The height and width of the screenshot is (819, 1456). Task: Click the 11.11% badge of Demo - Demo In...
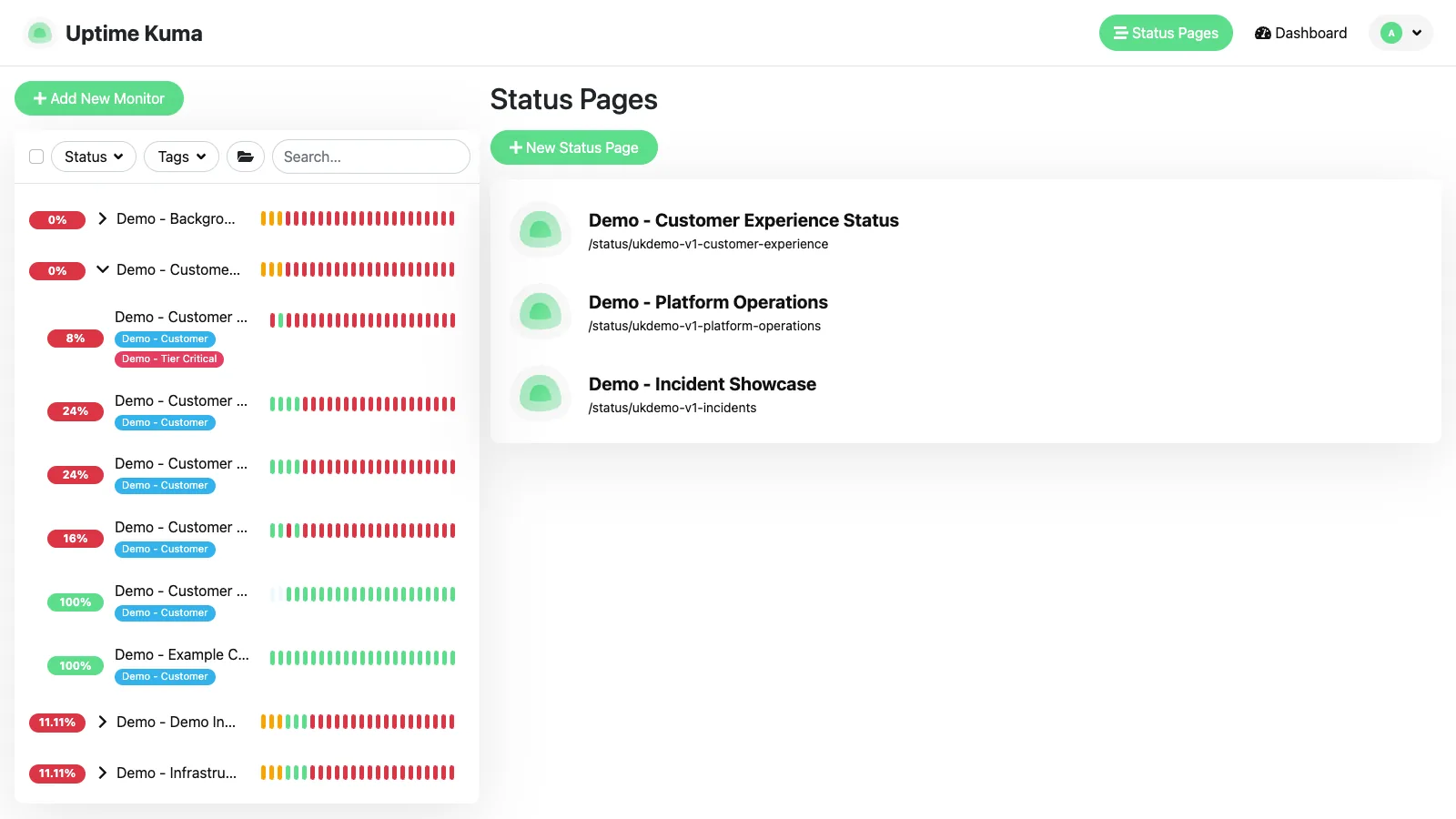click(57, 723)
